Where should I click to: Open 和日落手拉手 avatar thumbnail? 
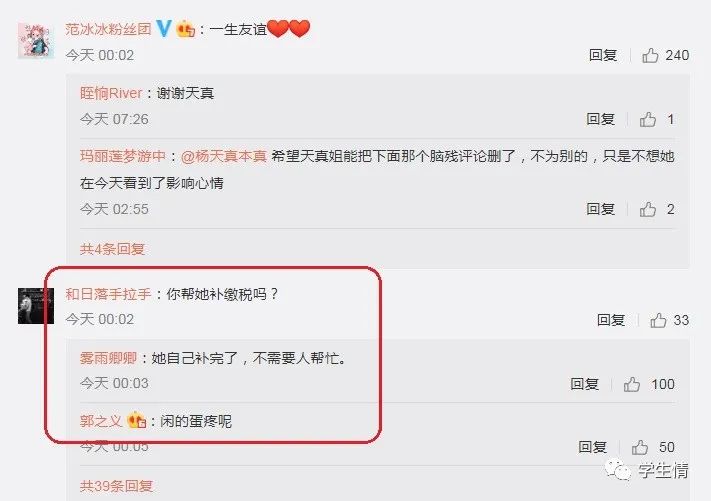pyautogui.click(x=36, y=306)
